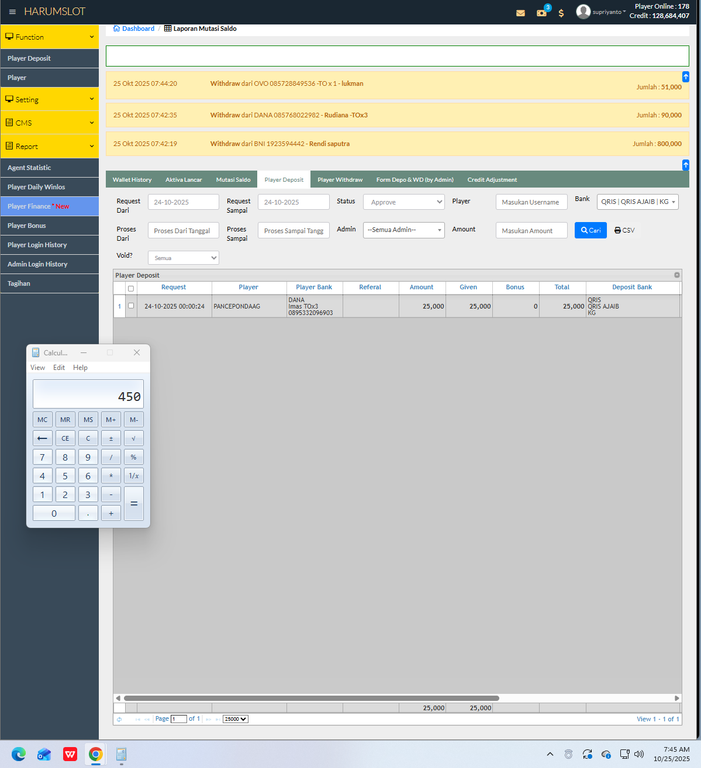Open the volume control in system tray

[639, 754]
